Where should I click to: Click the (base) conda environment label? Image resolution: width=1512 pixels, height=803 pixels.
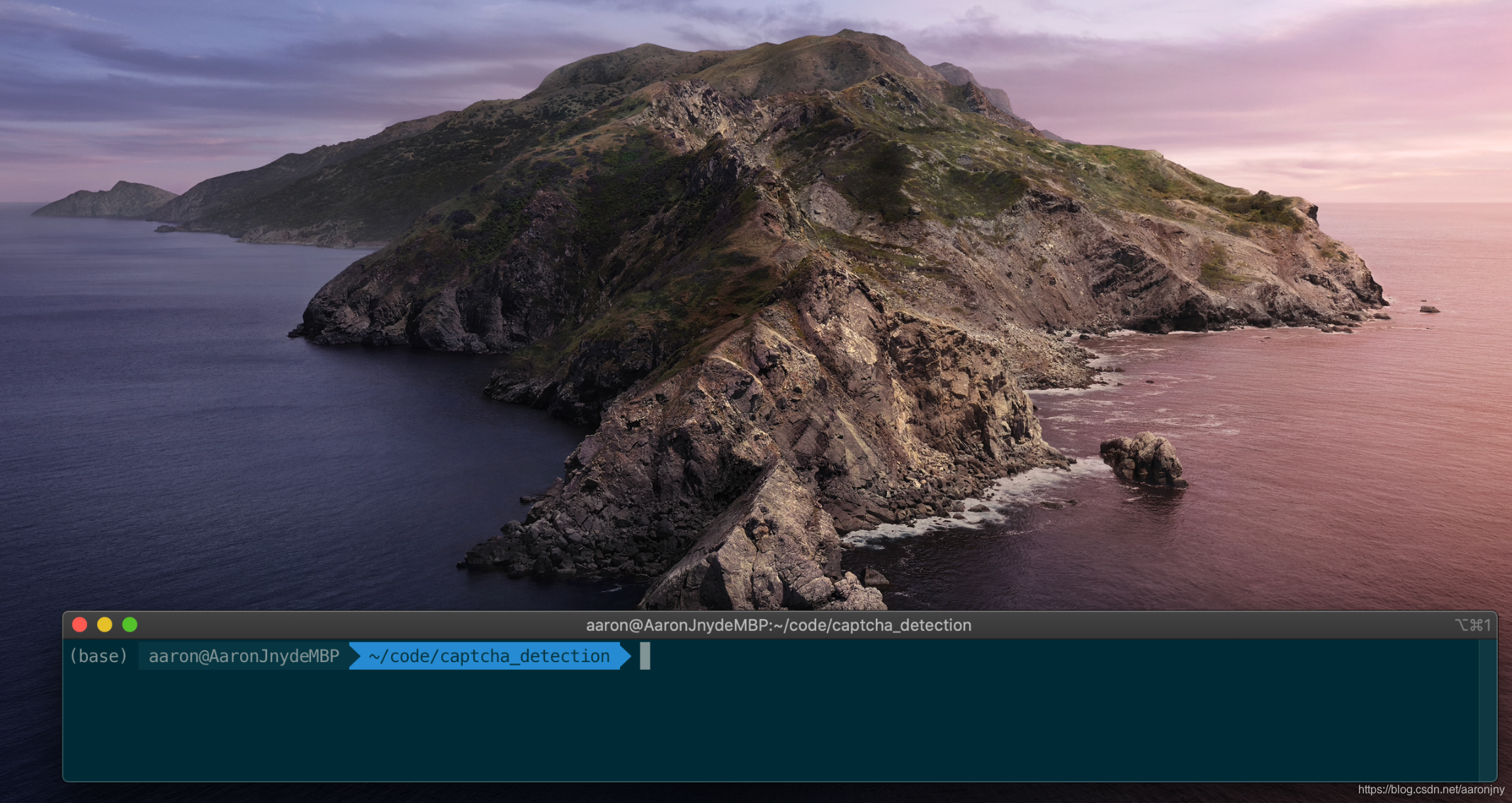98,656
